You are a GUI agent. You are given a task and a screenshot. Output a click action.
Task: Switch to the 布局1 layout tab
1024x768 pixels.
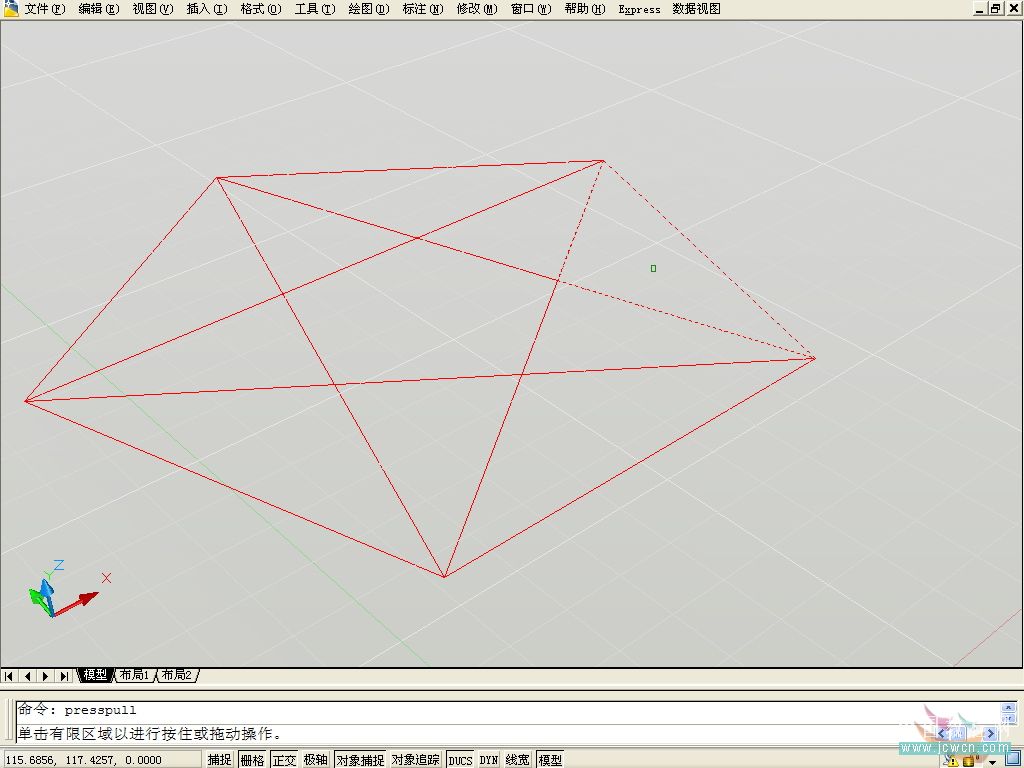pos(134,676)
